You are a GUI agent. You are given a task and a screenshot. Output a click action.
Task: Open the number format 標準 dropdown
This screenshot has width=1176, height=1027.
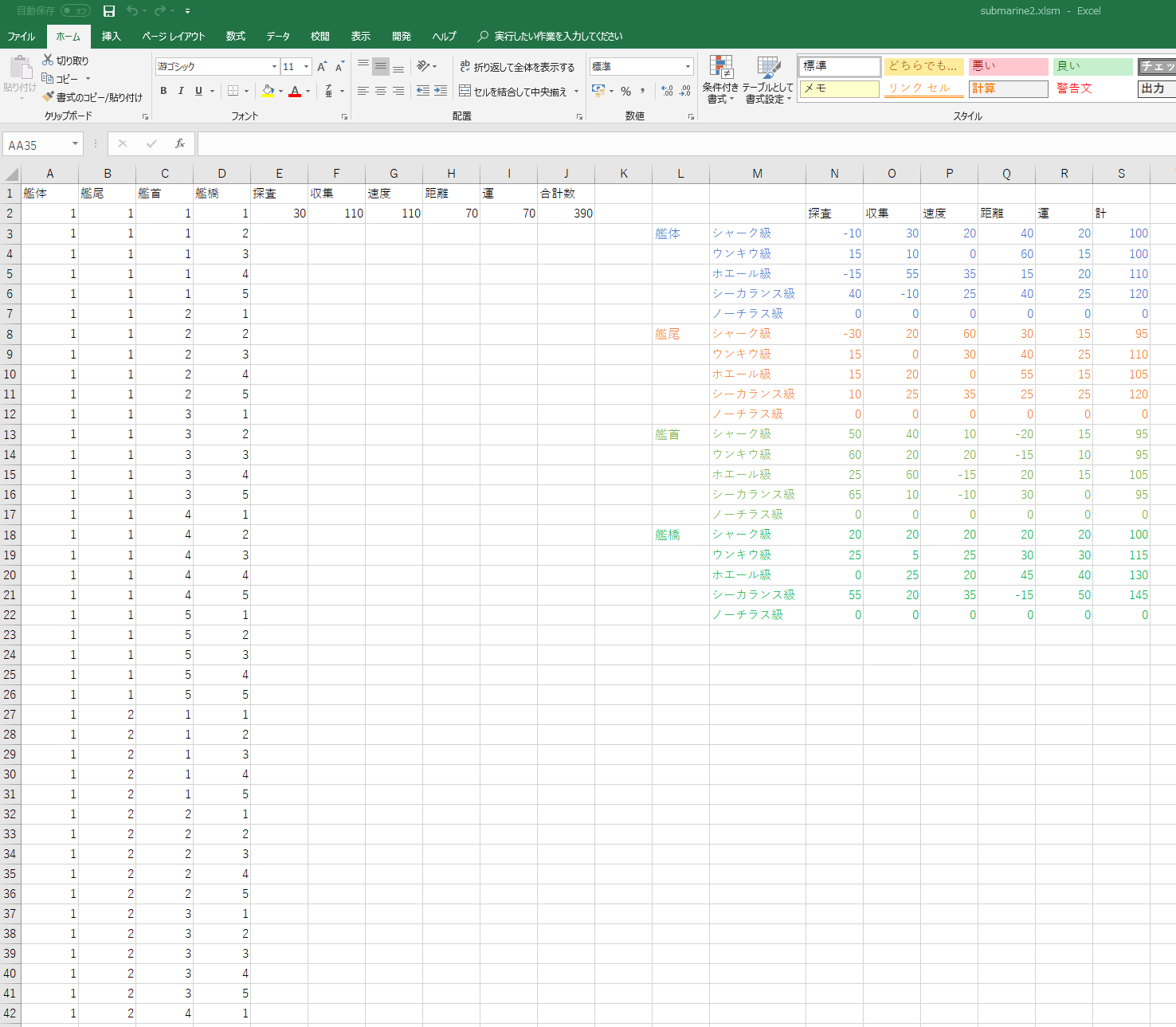688,67
